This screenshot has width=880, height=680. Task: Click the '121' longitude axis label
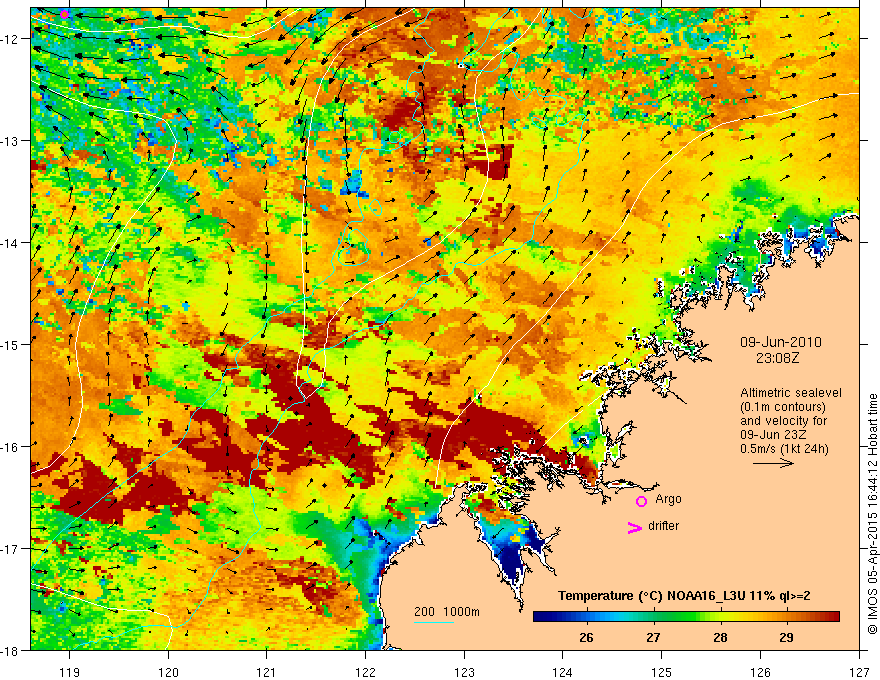pos(267,672)
